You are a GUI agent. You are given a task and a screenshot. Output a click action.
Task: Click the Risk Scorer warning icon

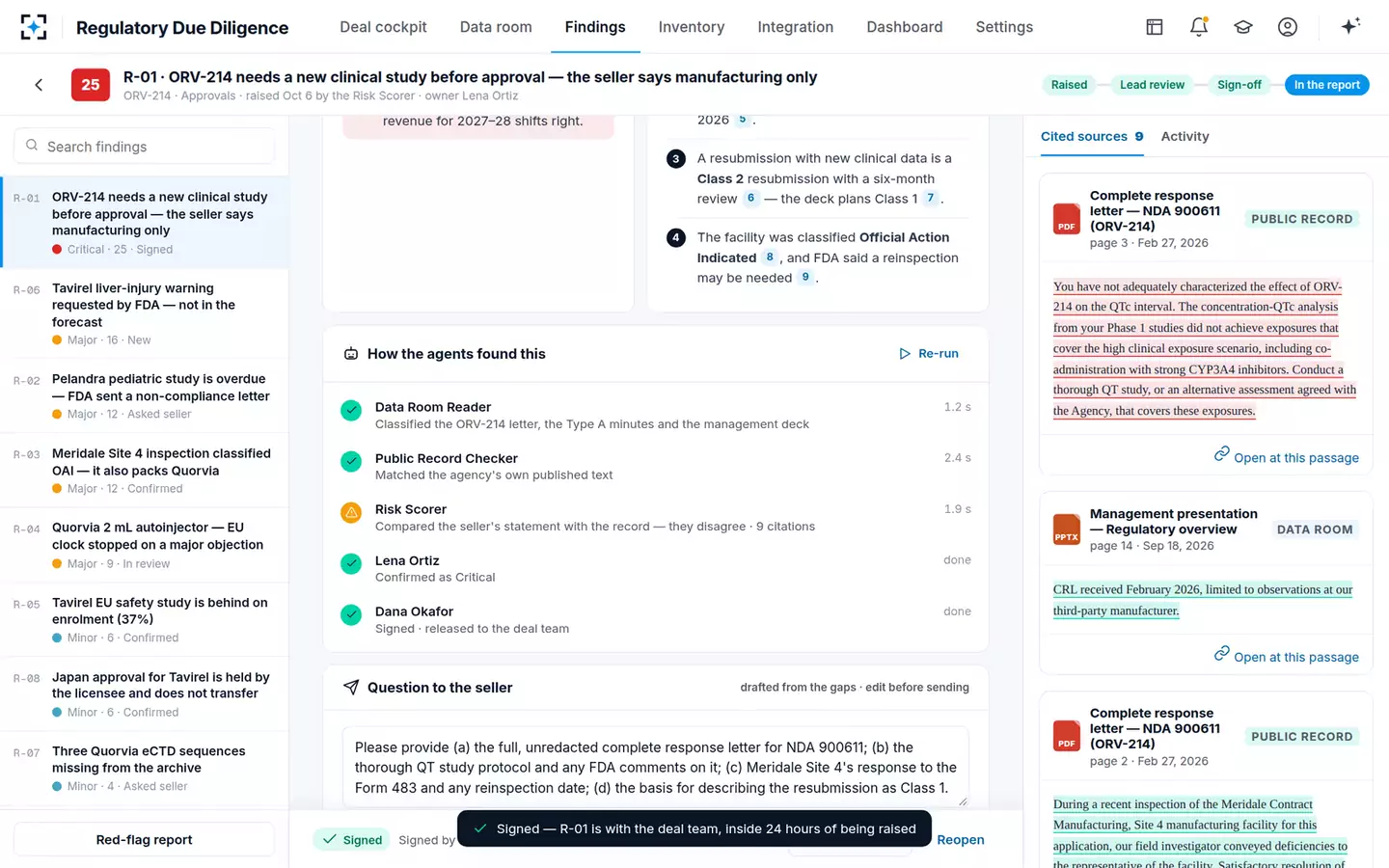pyautogui.click(x=351, y=512)
